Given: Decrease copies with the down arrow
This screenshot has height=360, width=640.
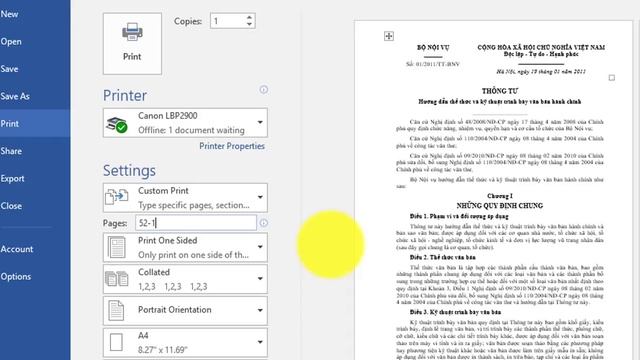Looking at the screenshot, I should 249,24.
